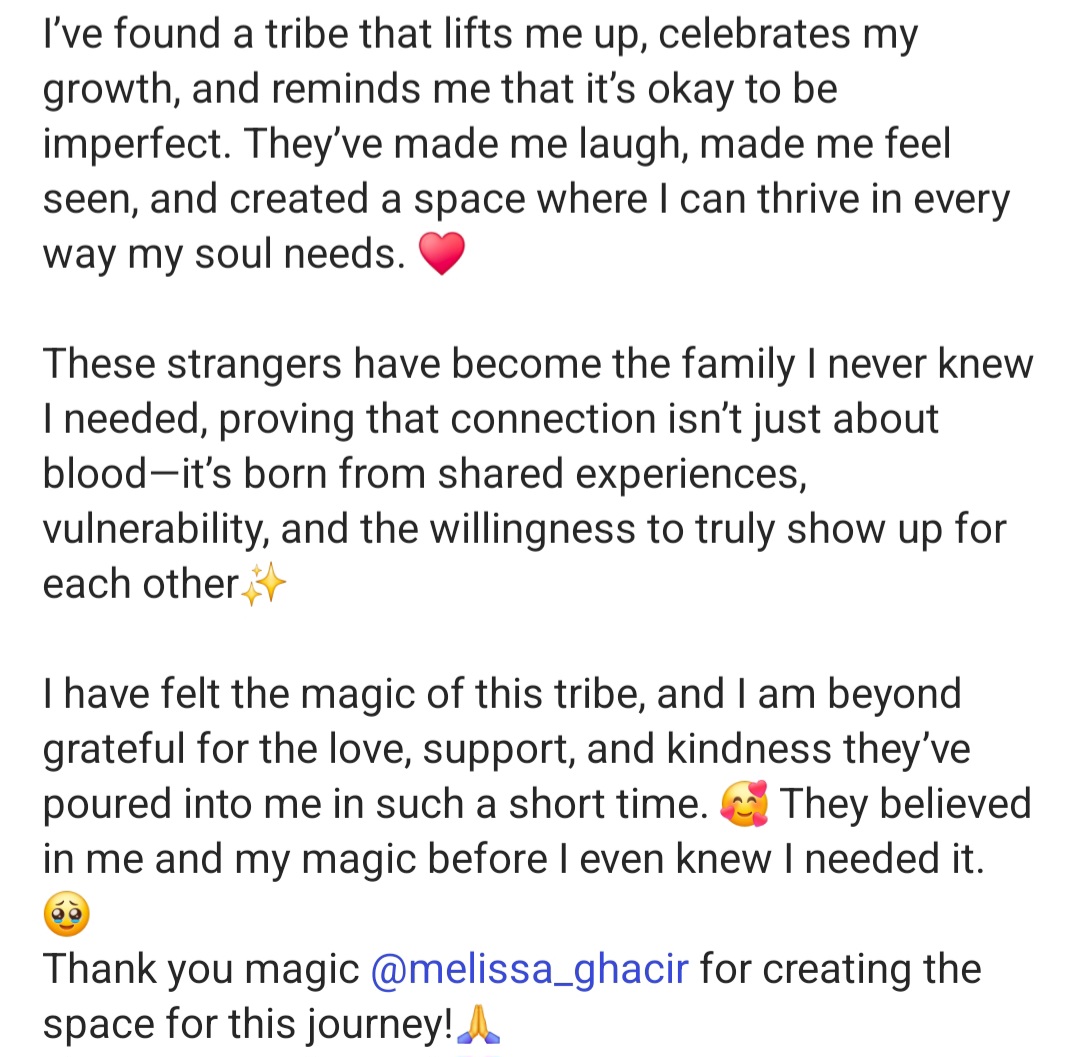This screenshot has height=1057, width=1080.
Task: Tap the word 'imperfect' in the caption
Action: (x=136, y=144)
